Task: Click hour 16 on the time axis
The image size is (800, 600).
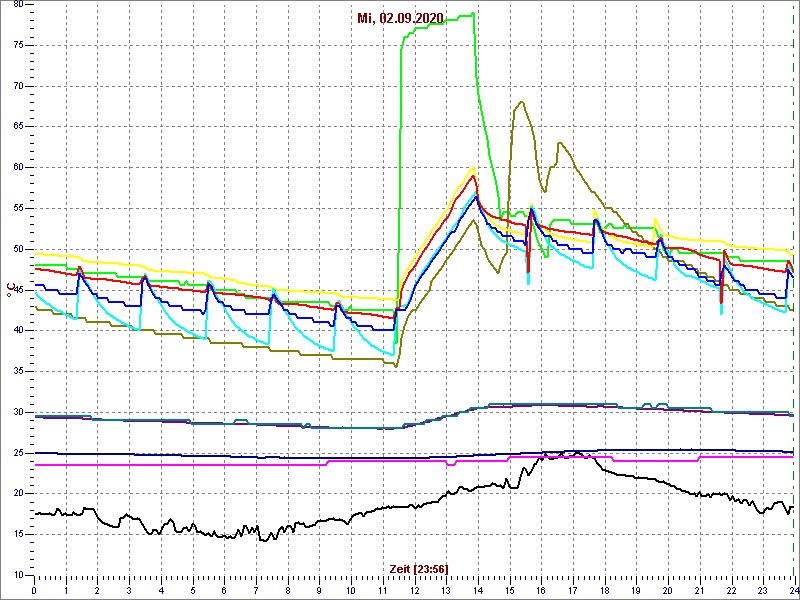Action: coord(541,589)
